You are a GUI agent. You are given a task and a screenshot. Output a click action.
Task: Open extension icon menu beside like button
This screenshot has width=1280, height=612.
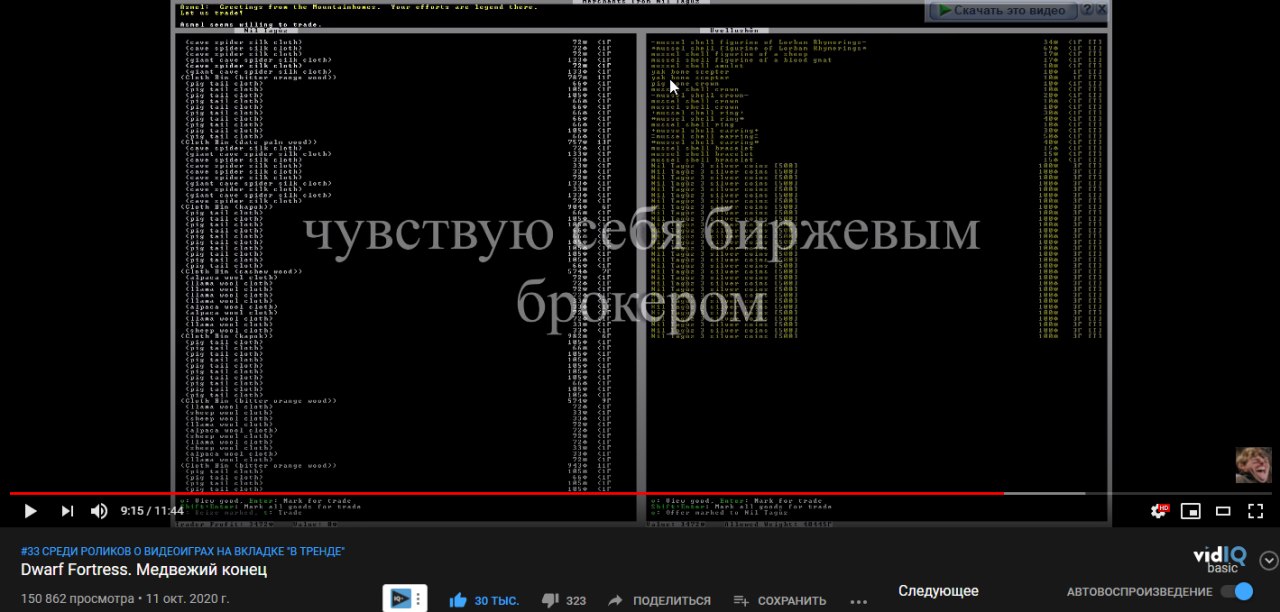point(405,599)
